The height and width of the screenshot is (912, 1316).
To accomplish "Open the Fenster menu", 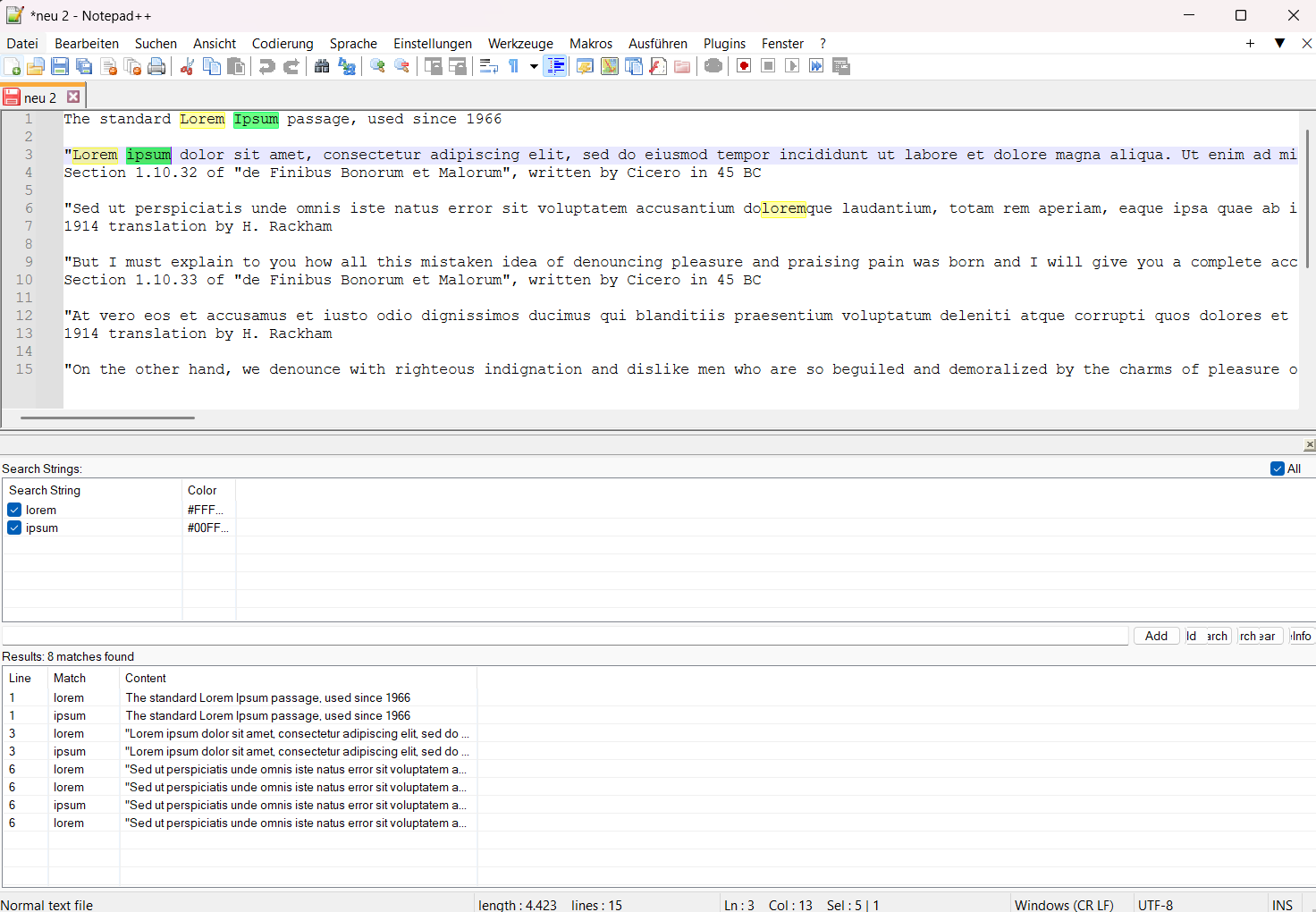I will point(782,44).
